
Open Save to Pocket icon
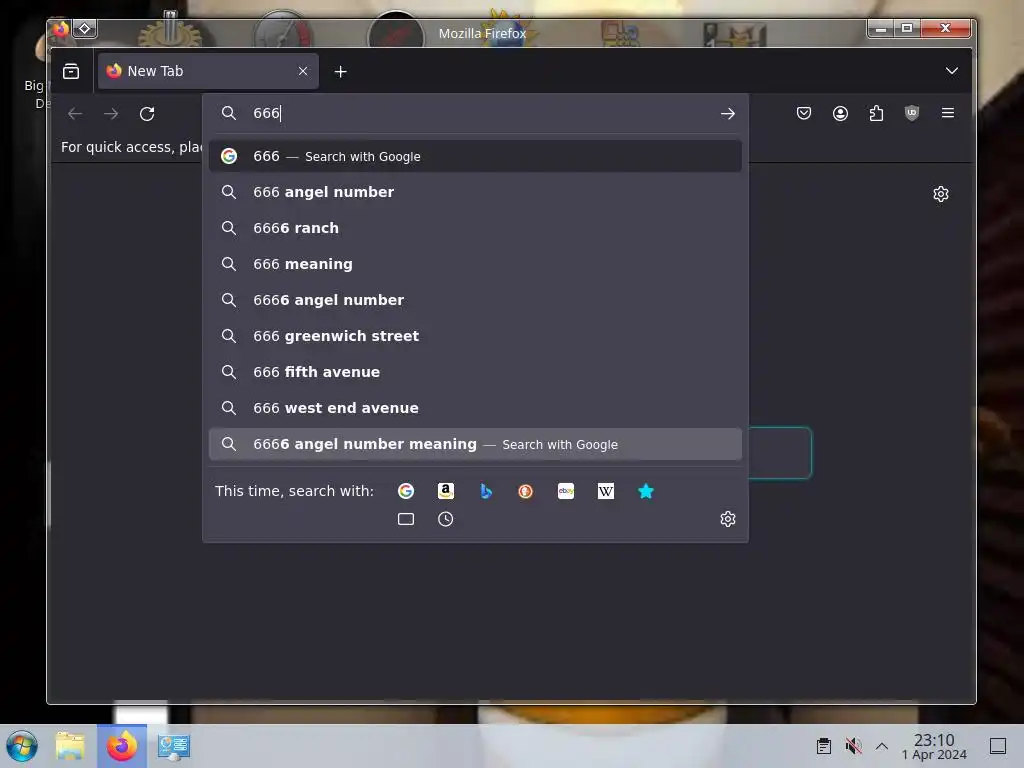[804, 114]
